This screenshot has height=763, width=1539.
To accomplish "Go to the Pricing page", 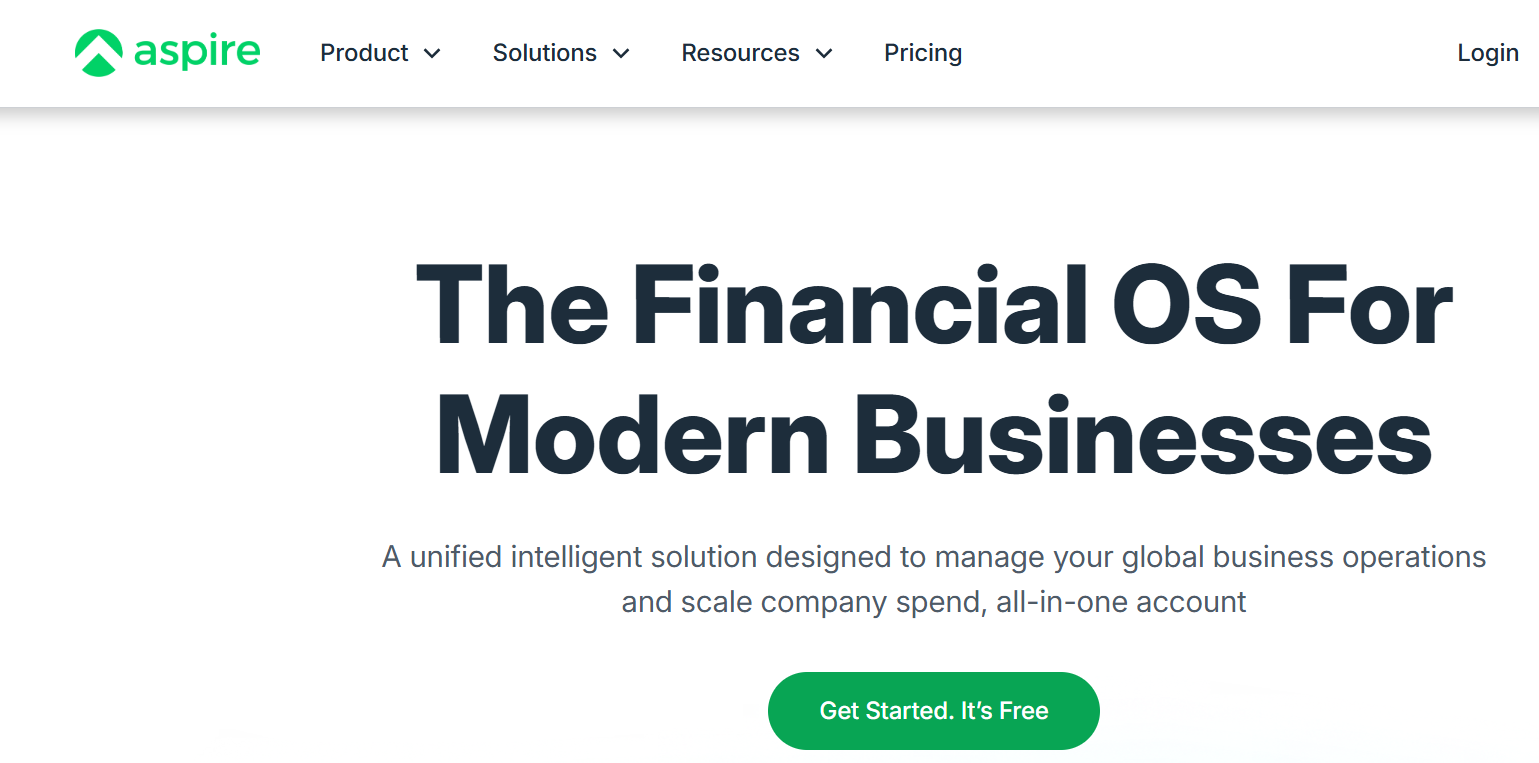I will pos(922,53).
